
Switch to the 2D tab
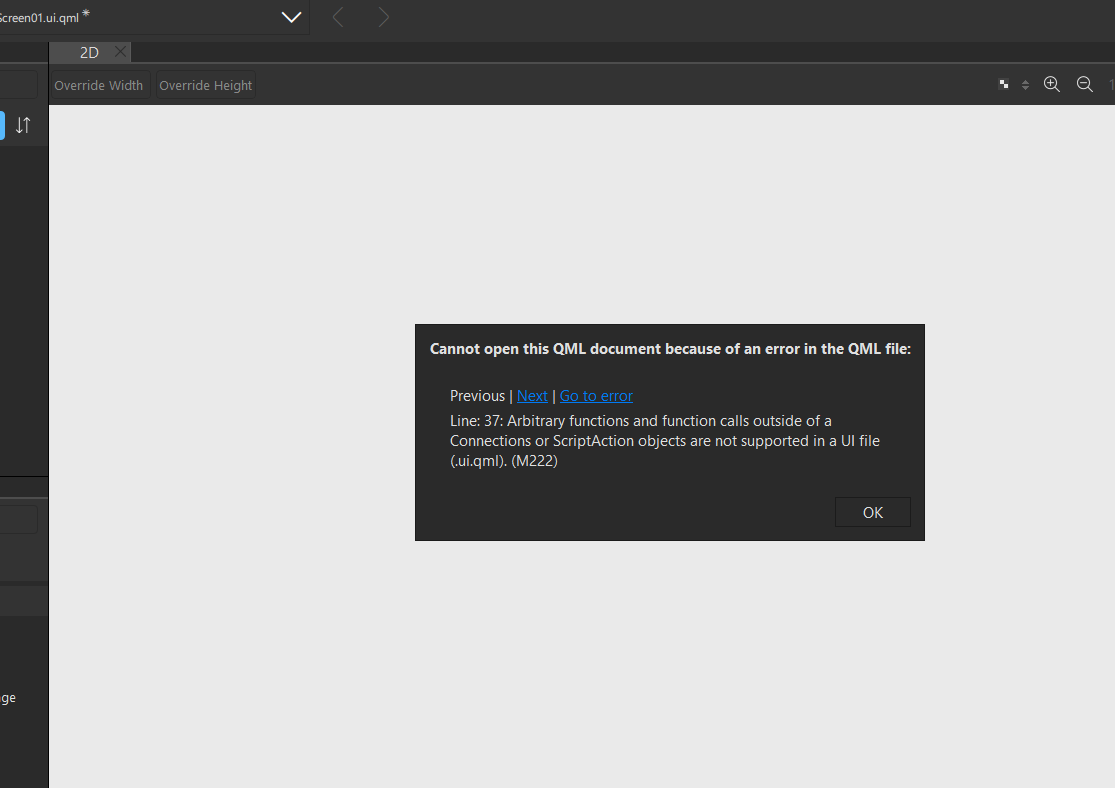89,53
